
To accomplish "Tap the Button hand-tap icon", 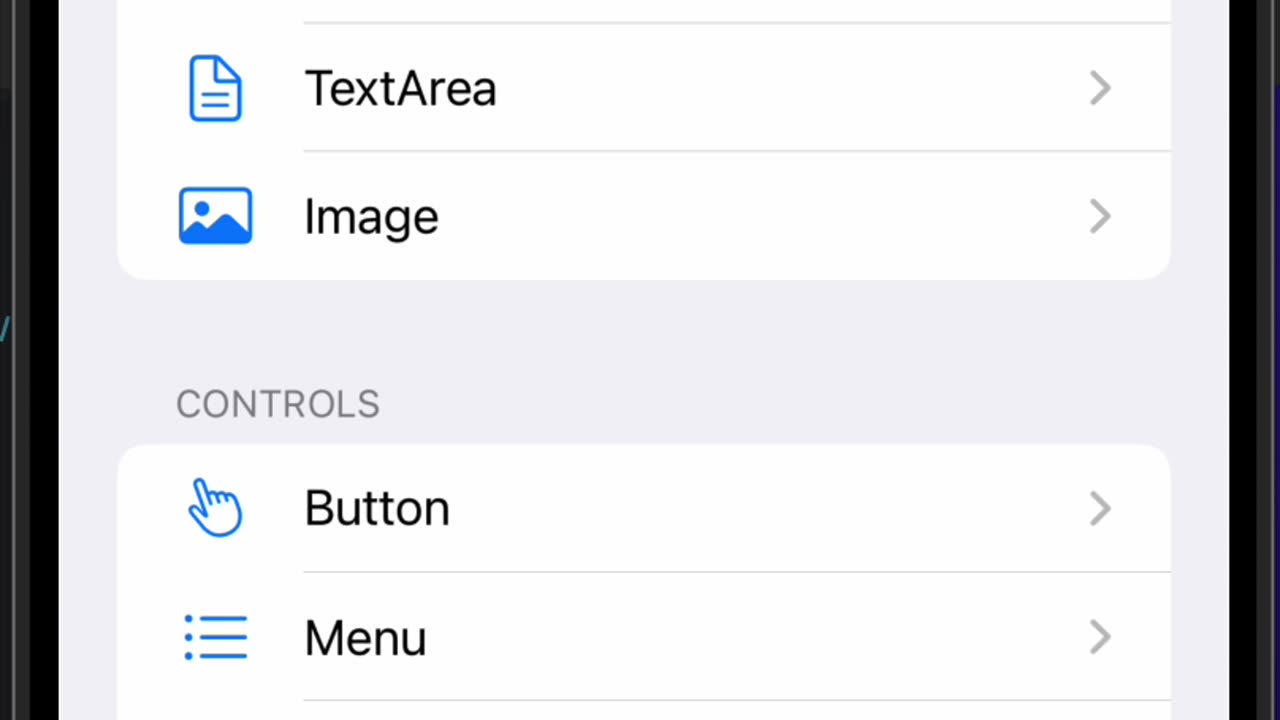I will 215,508.
